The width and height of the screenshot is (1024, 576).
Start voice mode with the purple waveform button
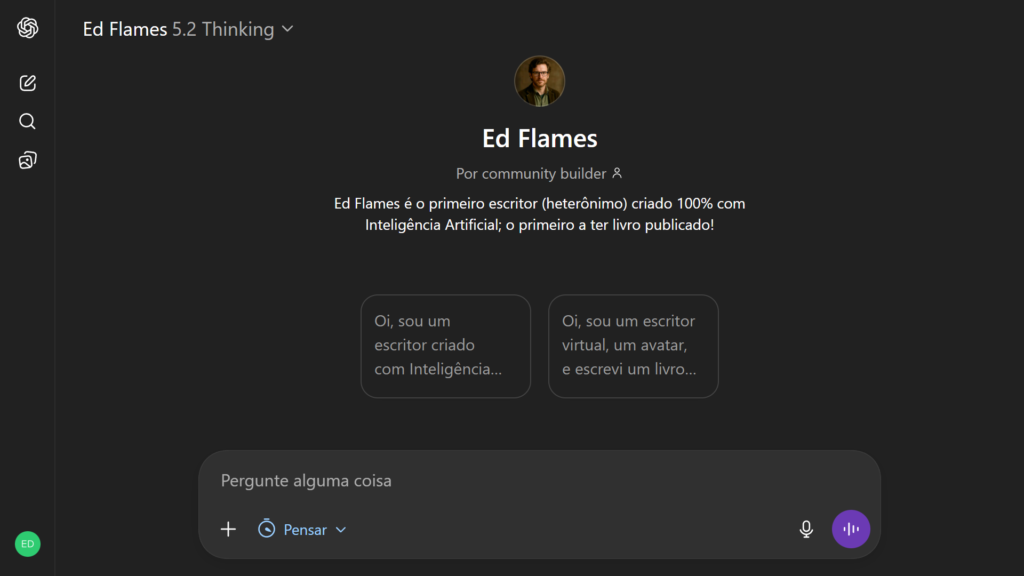tap(851, 529)
